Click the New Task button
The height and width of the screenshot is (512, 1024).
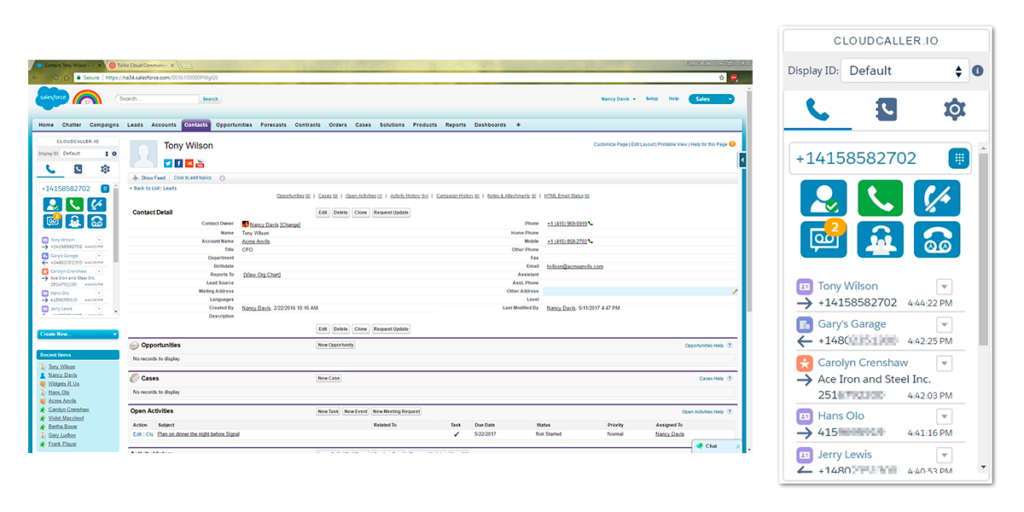click(x=328, y=411)
